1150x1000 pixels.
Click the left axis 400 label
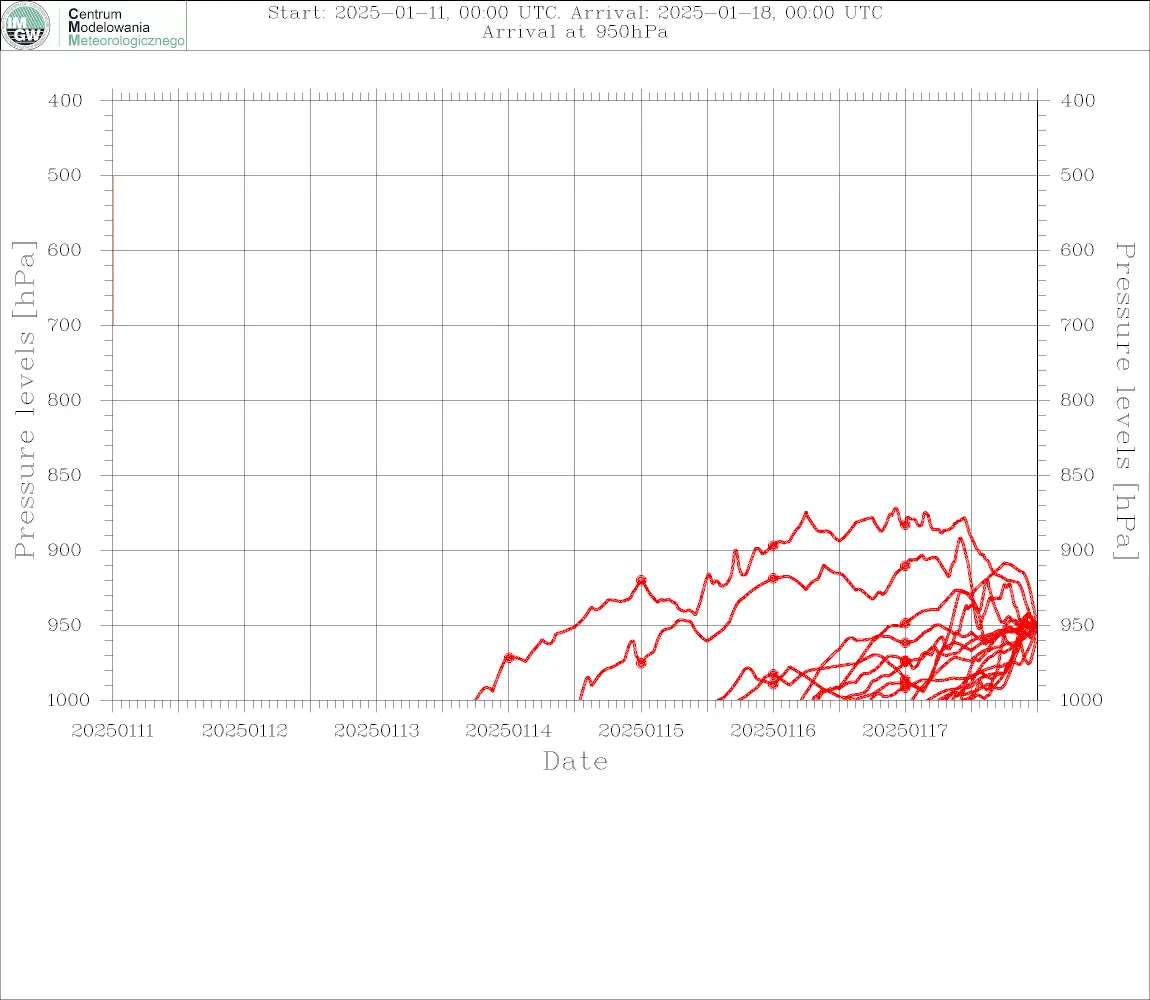tap(65, 101)
